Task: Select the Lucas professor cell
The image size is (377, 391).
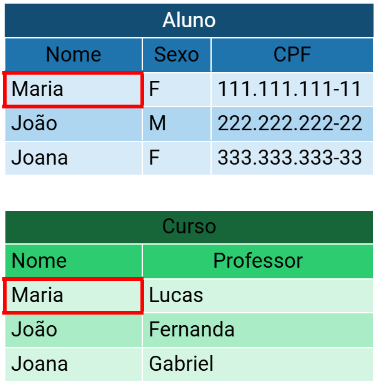Action: coord(258,296)
